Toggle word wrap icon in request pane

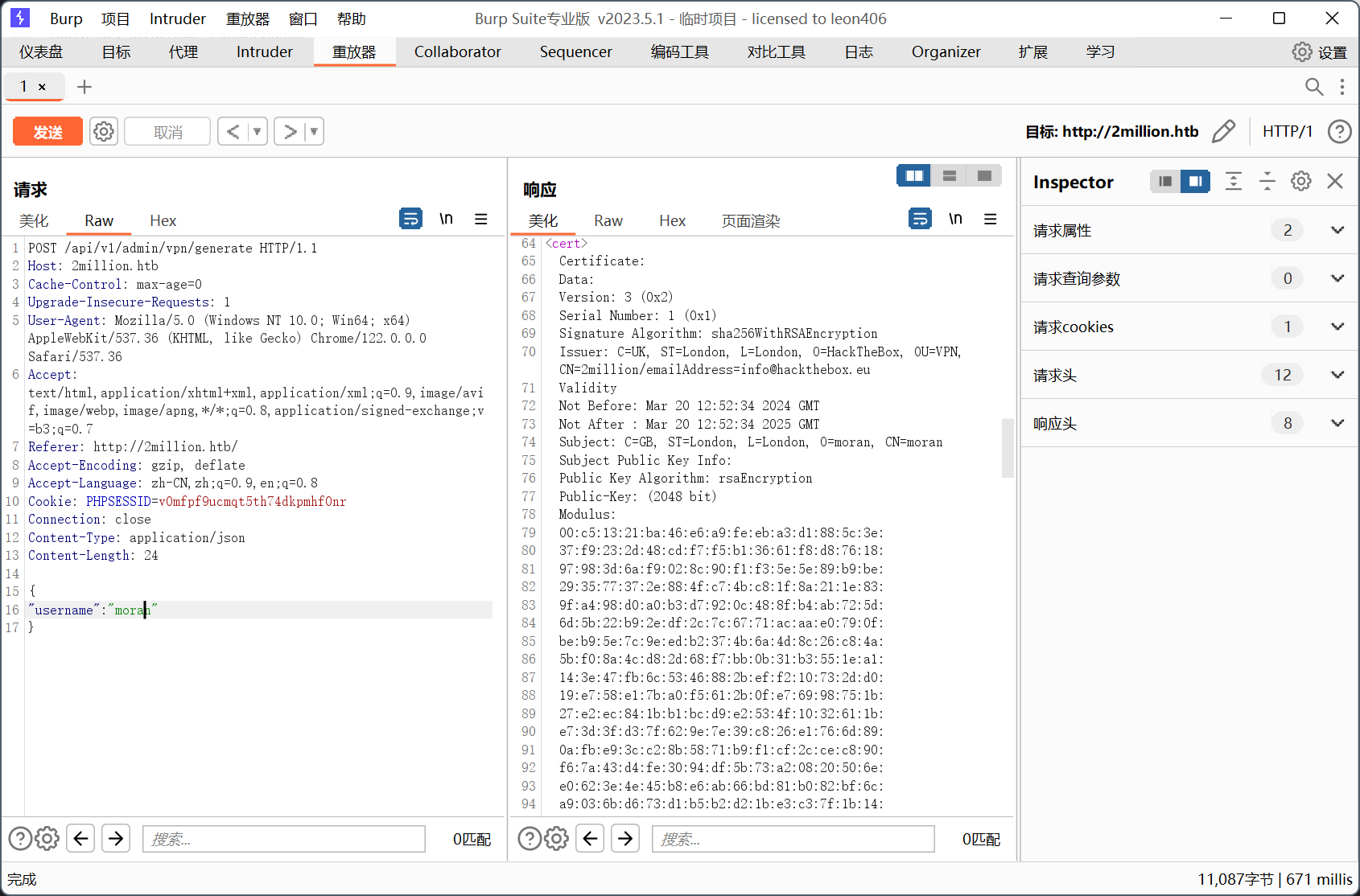(410, 219)
